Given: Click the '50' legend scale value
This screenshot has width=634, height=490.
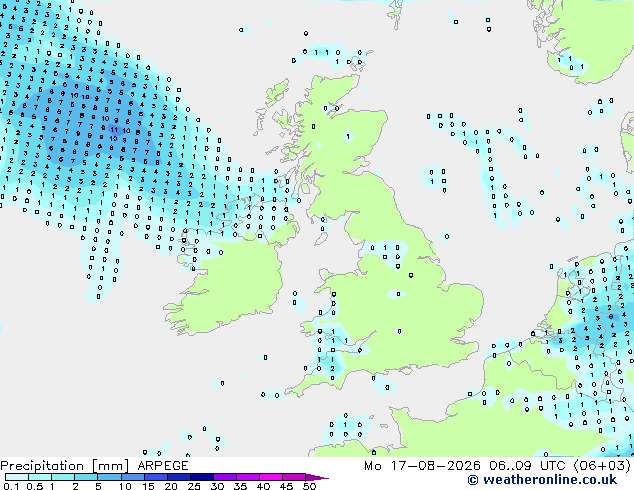Looking at the screenshot, I should (309, 486).
